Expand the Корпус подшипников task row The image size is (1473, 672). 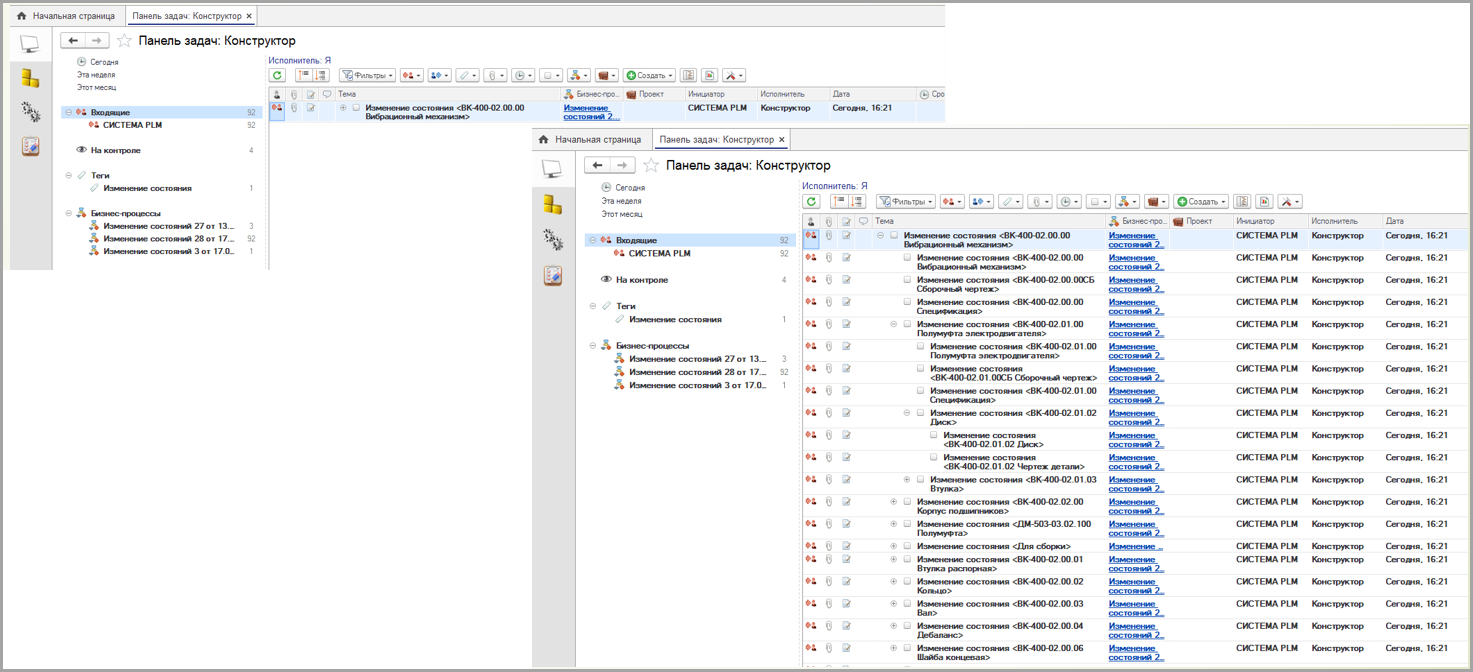coord(894,501)
